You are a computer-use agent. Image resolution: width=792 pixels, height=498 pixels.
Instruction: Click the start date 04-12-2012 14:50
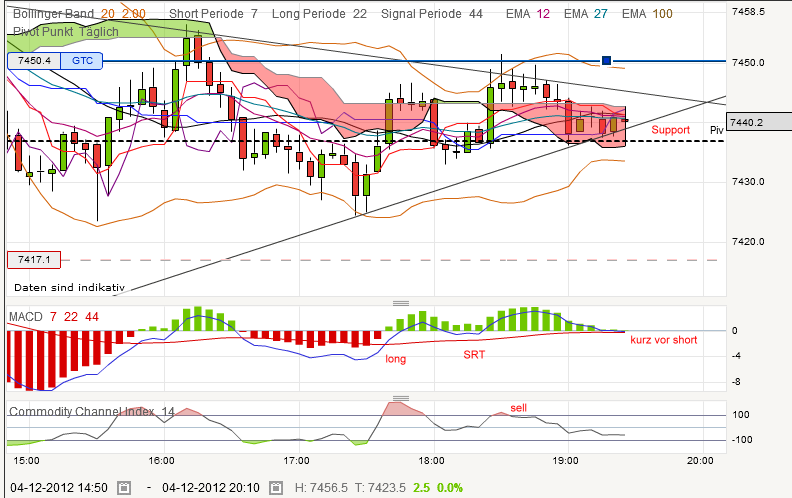(59, 488)
